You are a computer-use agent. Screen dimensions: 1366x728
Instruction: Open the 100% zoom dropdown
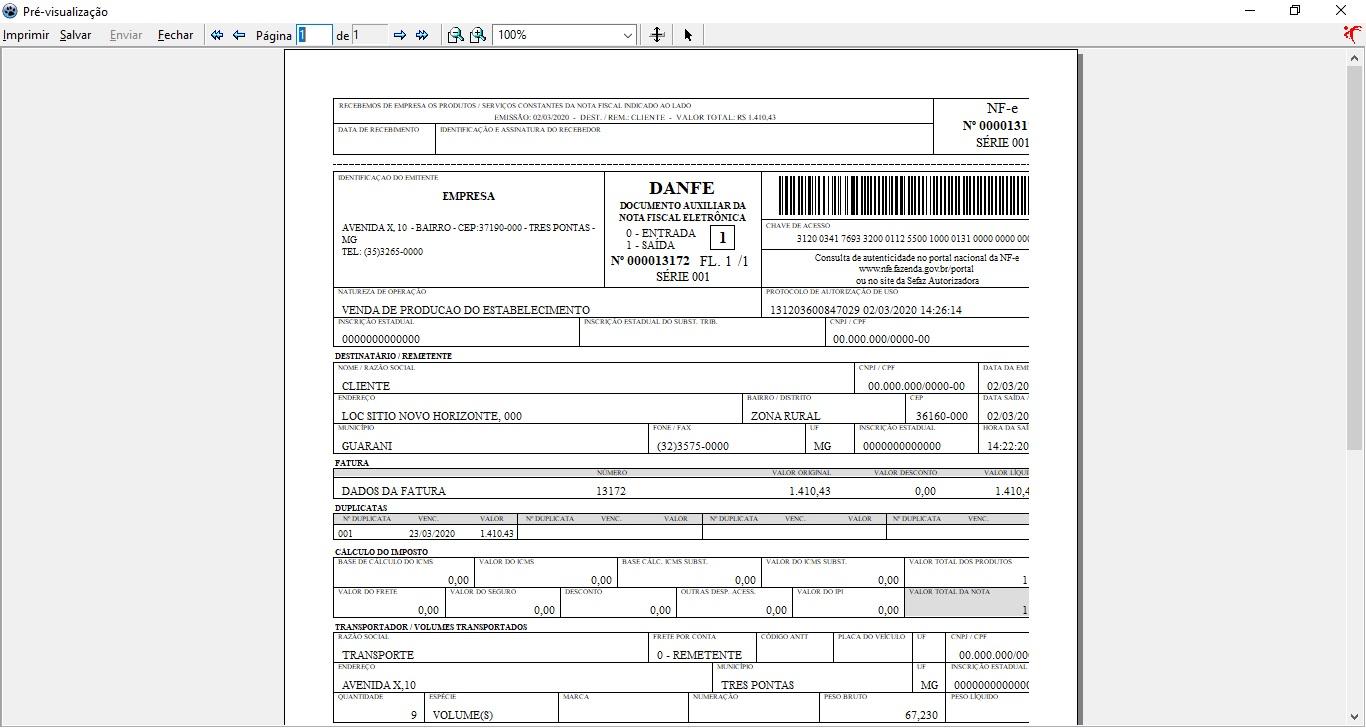(565, 35)
